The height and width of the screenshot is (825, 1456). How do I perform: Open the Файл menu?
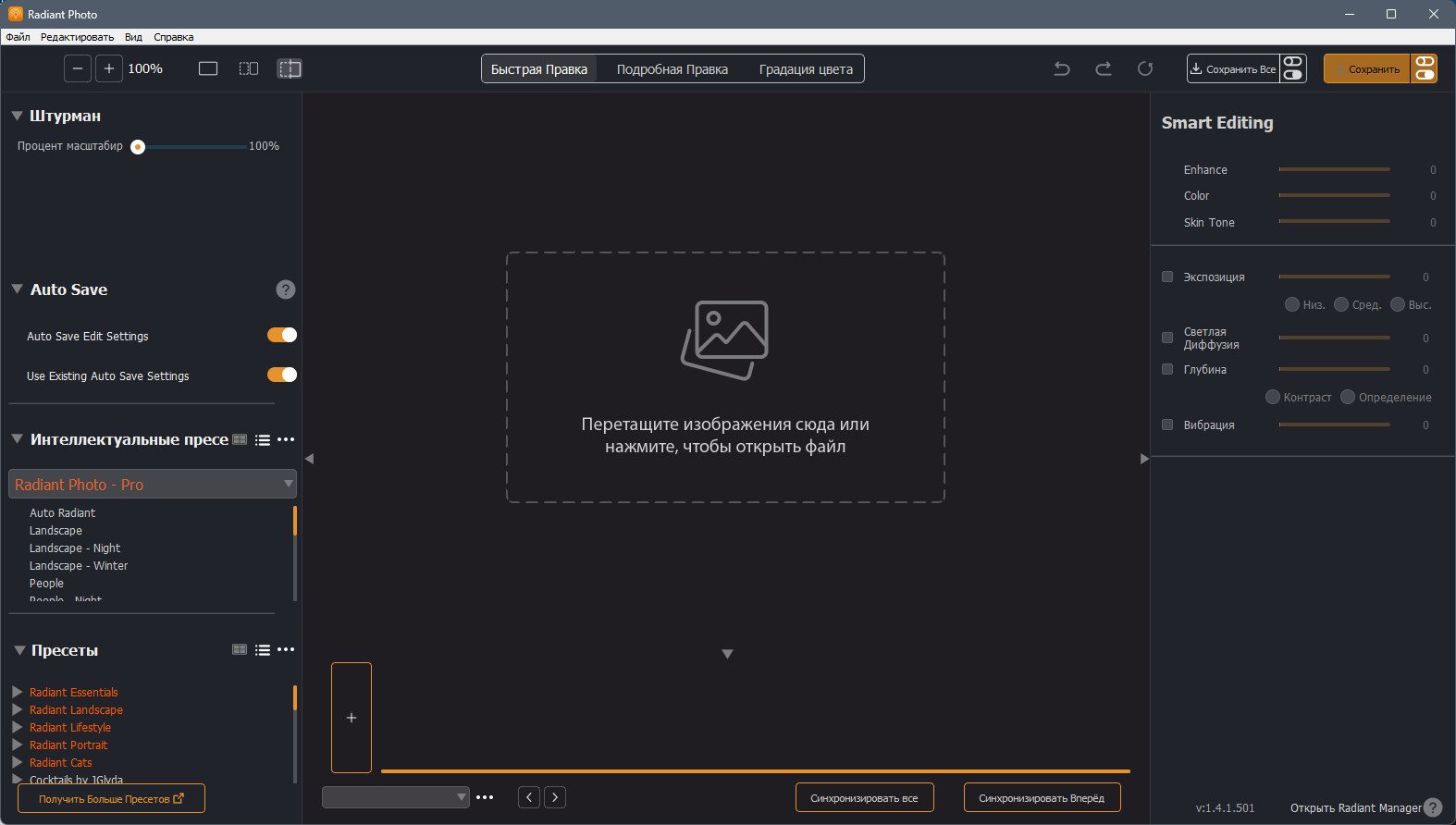18,37
